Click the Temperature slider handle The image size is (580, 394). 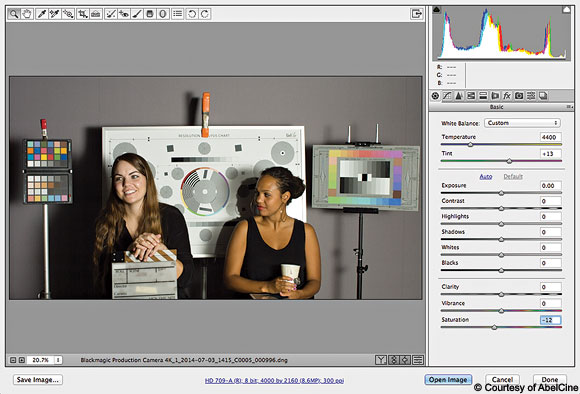(x=470, y=145)
